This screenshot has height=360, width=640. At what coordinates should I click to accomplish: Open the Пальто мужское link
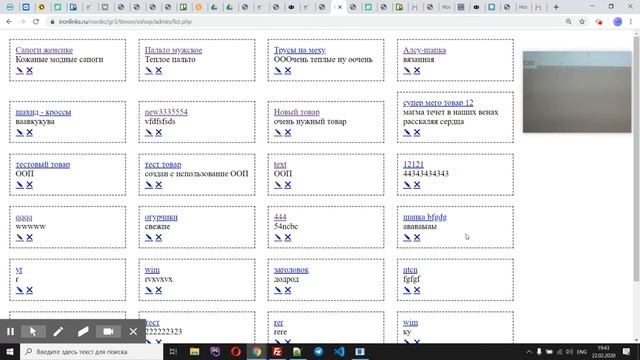pyautogui.click(x=173, y=50)
